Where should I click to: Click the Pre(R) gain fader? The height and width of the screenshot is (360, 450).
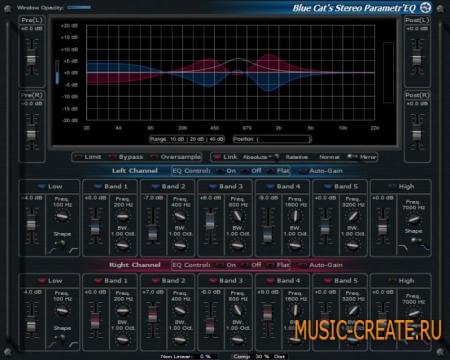31,135
